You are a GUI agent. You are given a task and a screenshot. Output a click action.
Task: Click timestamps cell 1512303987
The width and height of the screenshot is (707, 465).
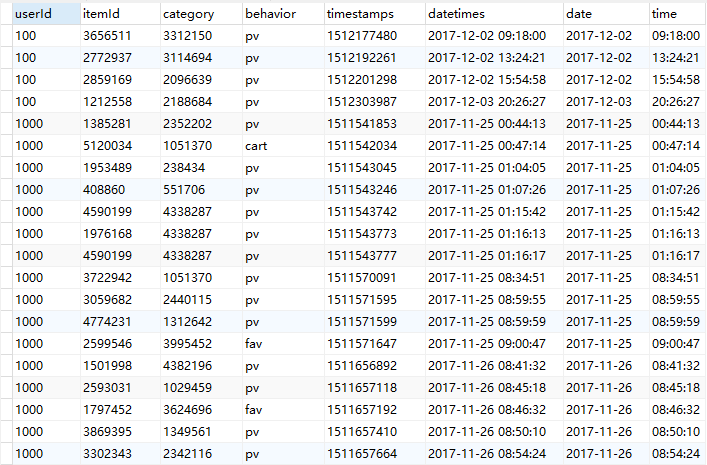pyautogui.click(x=375, y=102)
